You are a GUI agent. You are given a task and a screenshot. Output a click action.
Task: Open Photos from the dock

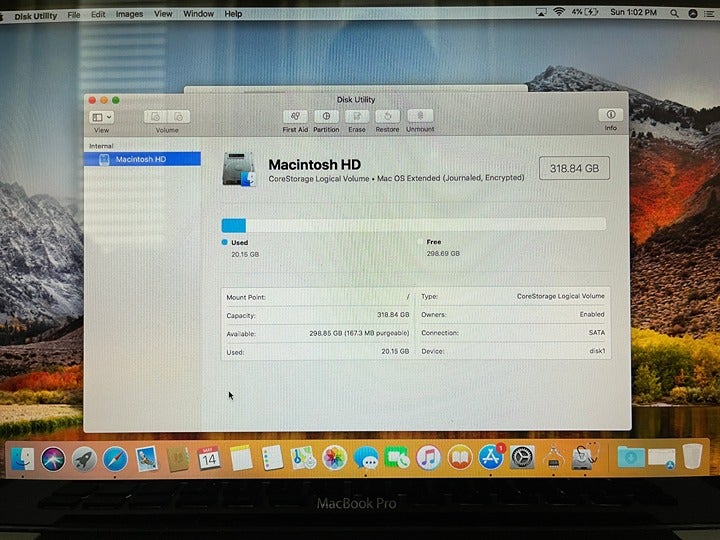coord(334,458)
